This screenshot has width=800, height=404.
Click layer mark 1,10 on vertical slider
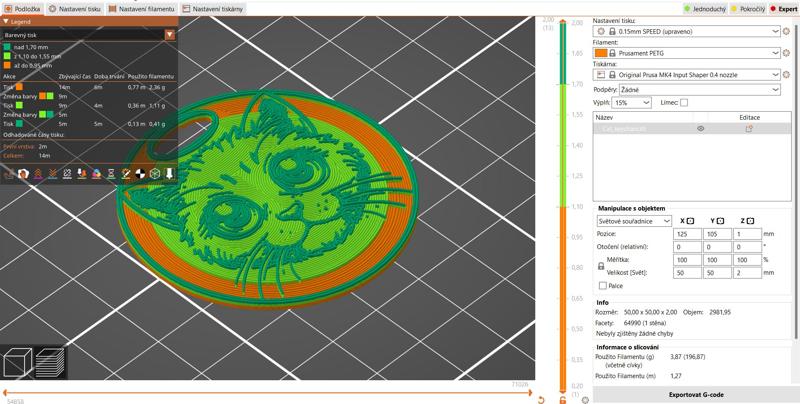click(x=578, y=207)
